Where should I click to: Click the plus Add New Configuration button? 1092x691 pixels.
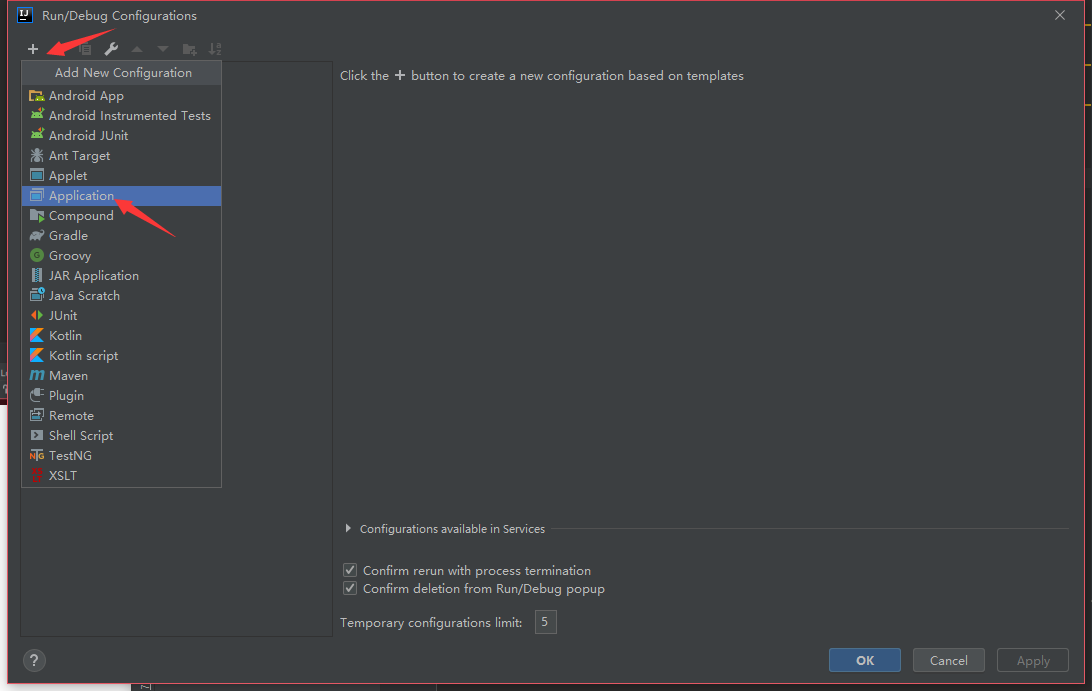[x=33, y=49]
